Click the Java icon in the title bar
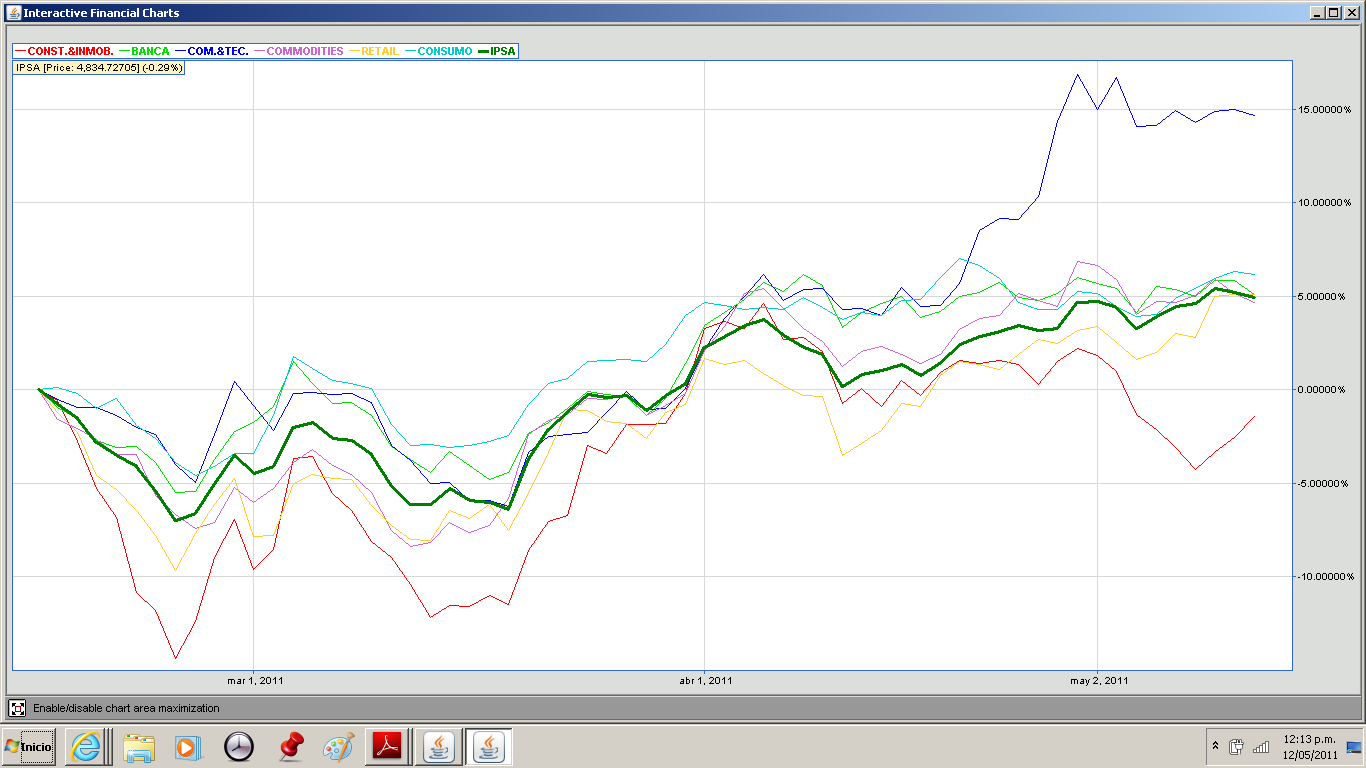This screenshot has height=768, width=1366. tap(12, 12)
